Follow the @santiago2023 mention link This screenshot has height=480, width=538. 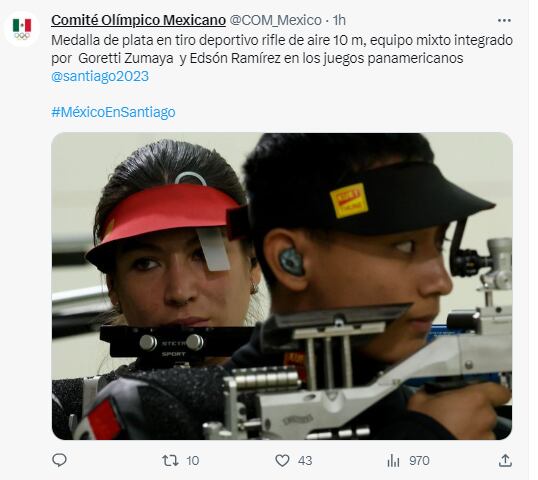[x=100, y=76]
